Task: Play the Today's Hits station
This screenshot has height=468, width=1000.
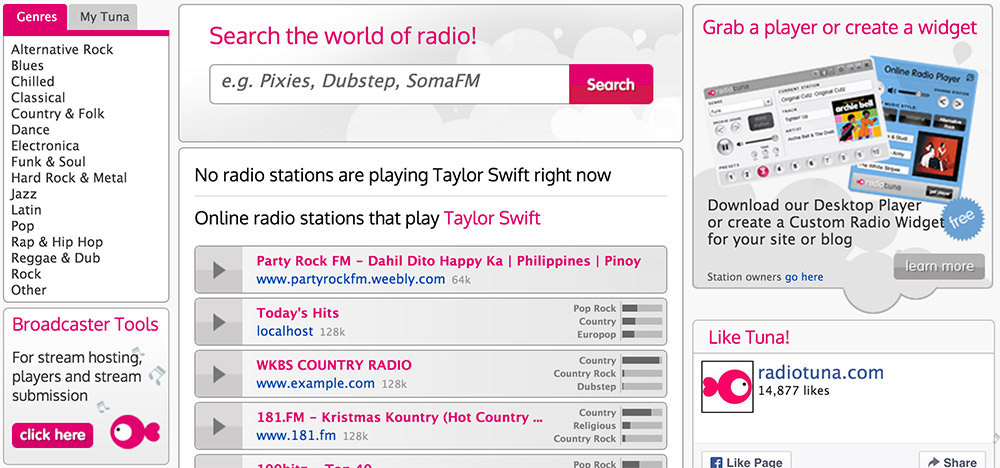Action: pyautogui.click(x=219, y=322)
